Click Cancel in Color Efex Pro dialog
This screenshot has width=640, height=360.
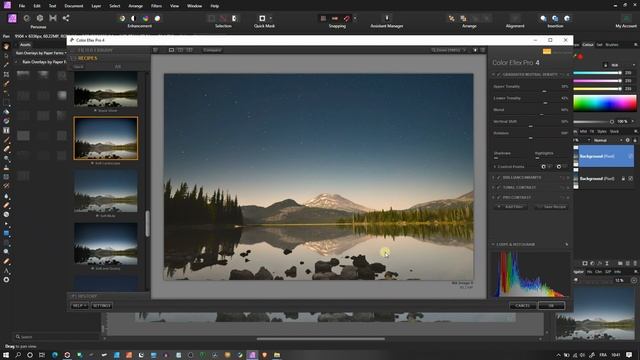tap(522, 306)
